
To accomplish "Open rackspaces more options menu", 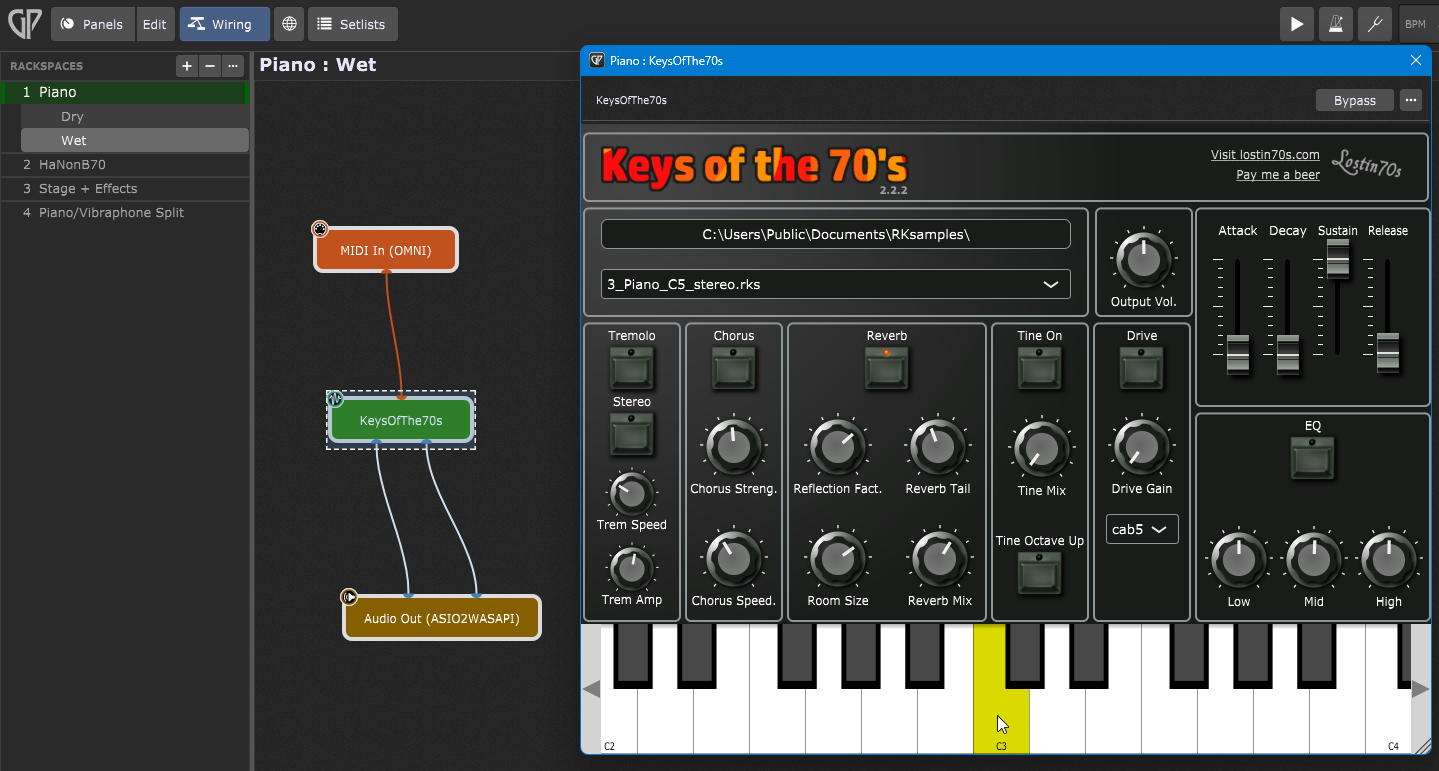I will click(233, 66).
